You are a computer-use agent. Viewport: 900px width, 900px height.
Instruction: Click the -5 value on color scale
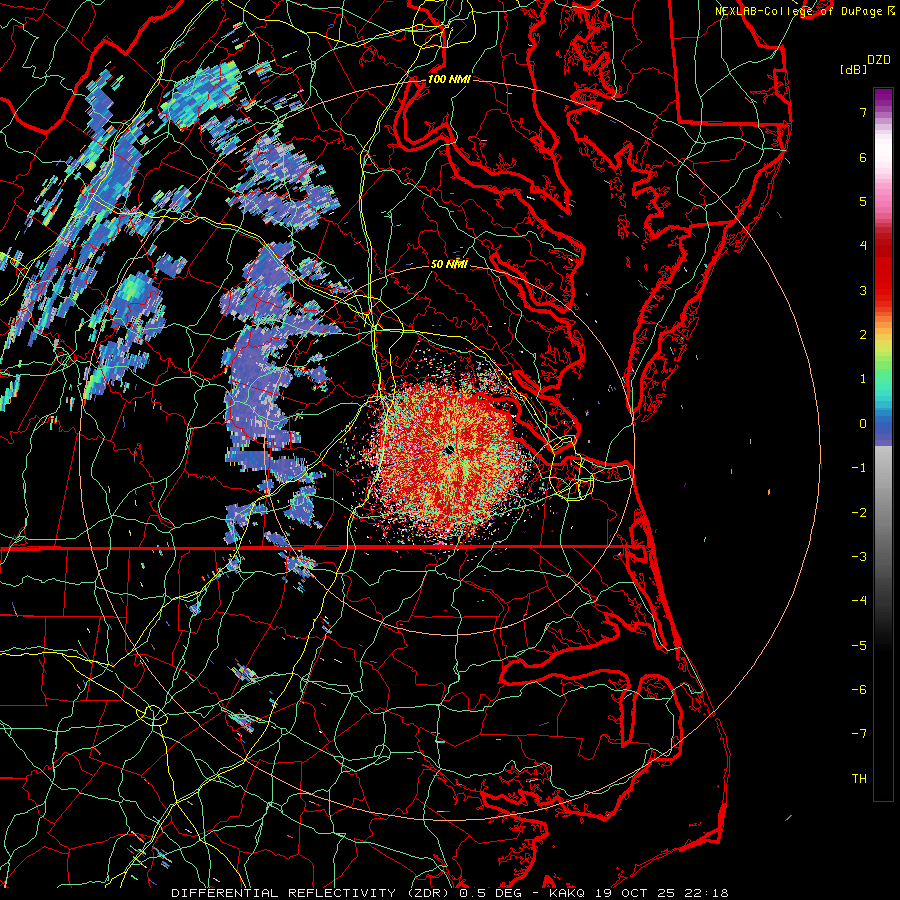859,646
